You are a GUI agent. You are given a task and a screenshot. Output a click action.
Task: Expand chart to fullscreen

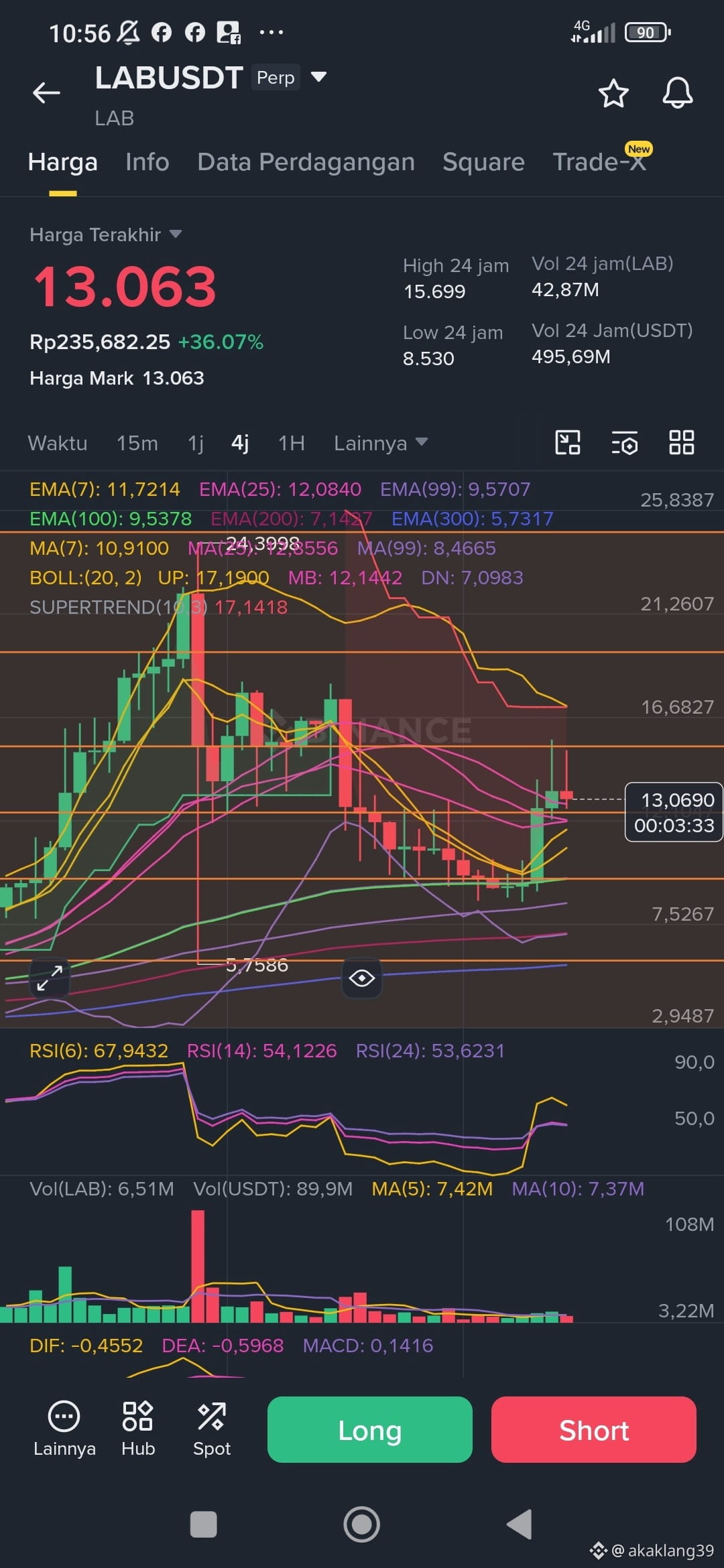pos(50,978)
